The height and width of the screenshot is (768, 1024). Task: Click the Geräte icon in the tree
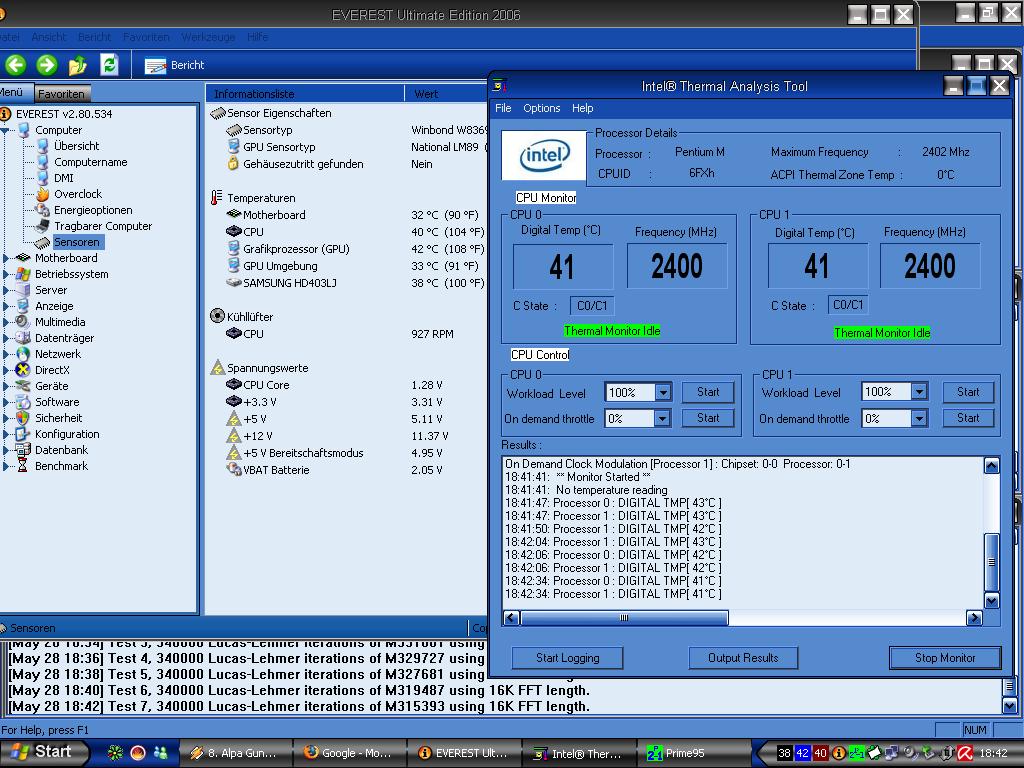(23, 386)
